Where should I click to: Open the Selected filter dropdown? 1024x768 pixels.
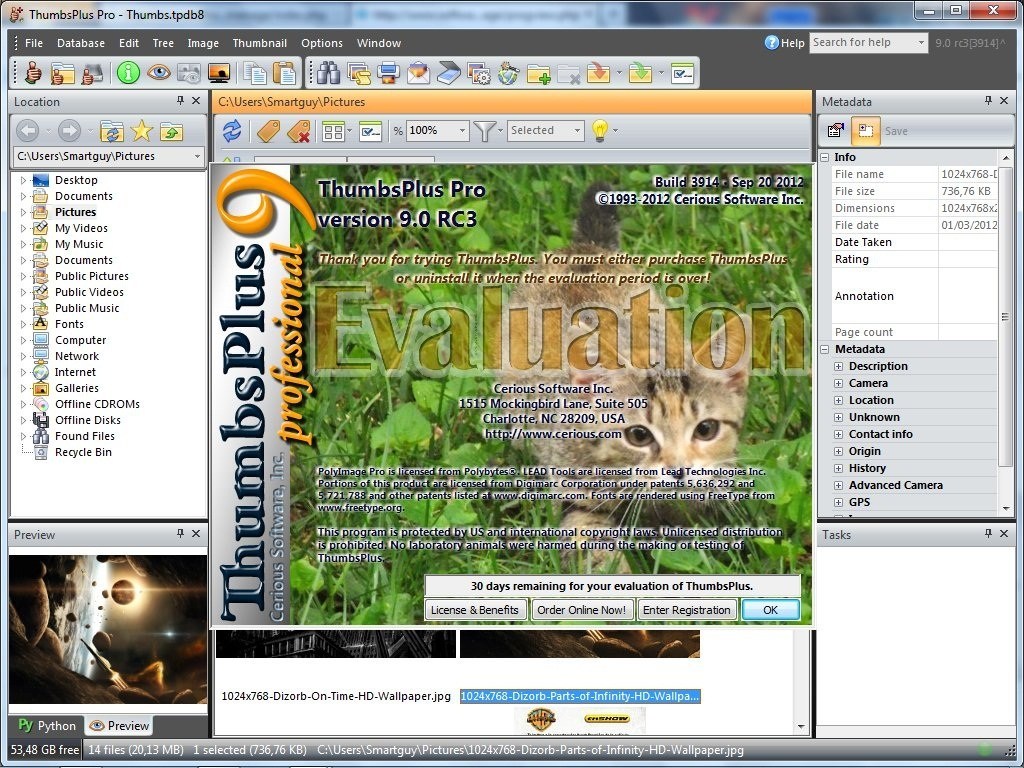[577, 131]
